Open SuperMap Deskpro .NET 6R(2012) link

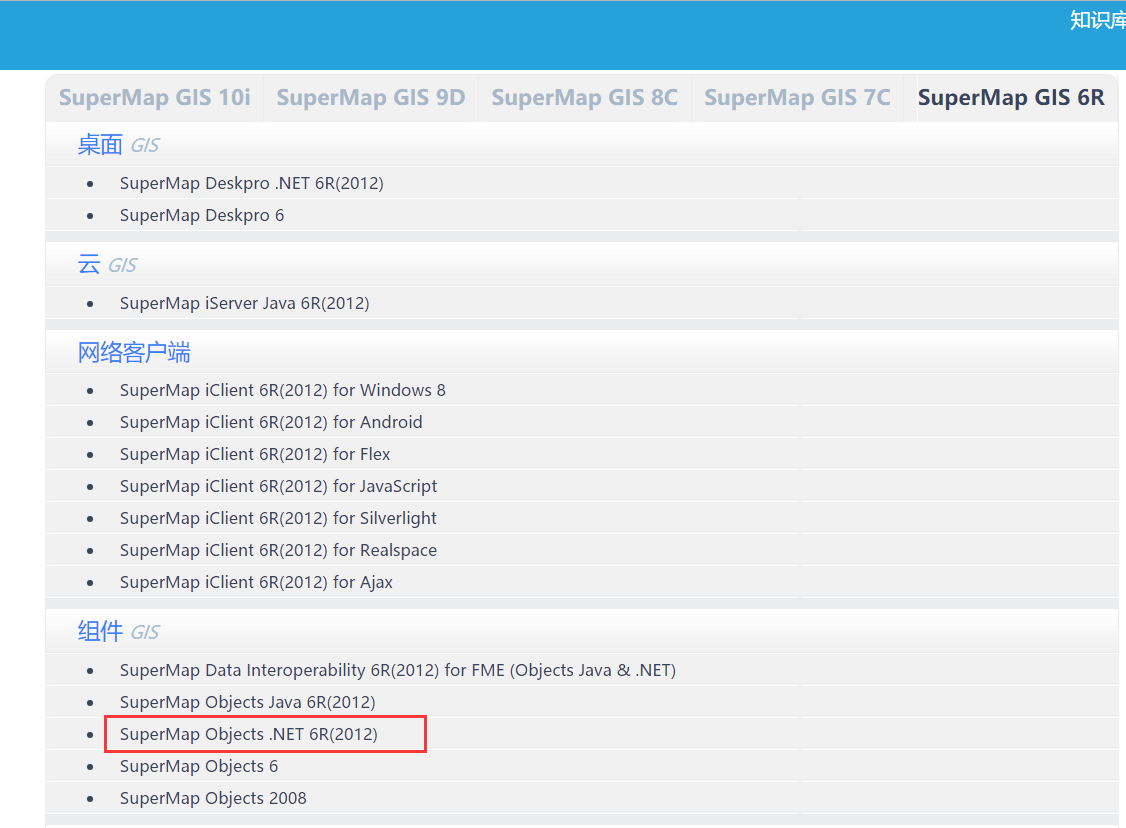(251, 183)
